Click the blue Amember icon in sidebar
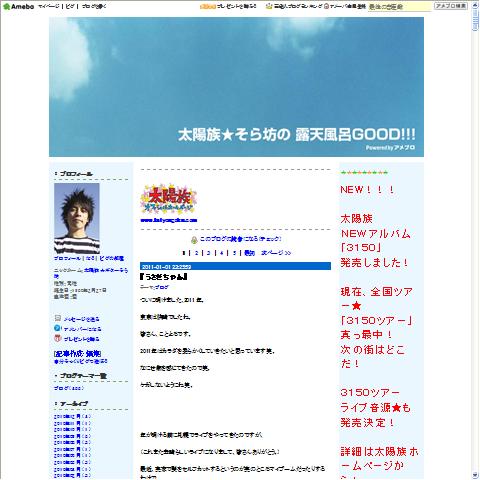The height and width of the screenshot is (480, 480). tap(57, 328)
